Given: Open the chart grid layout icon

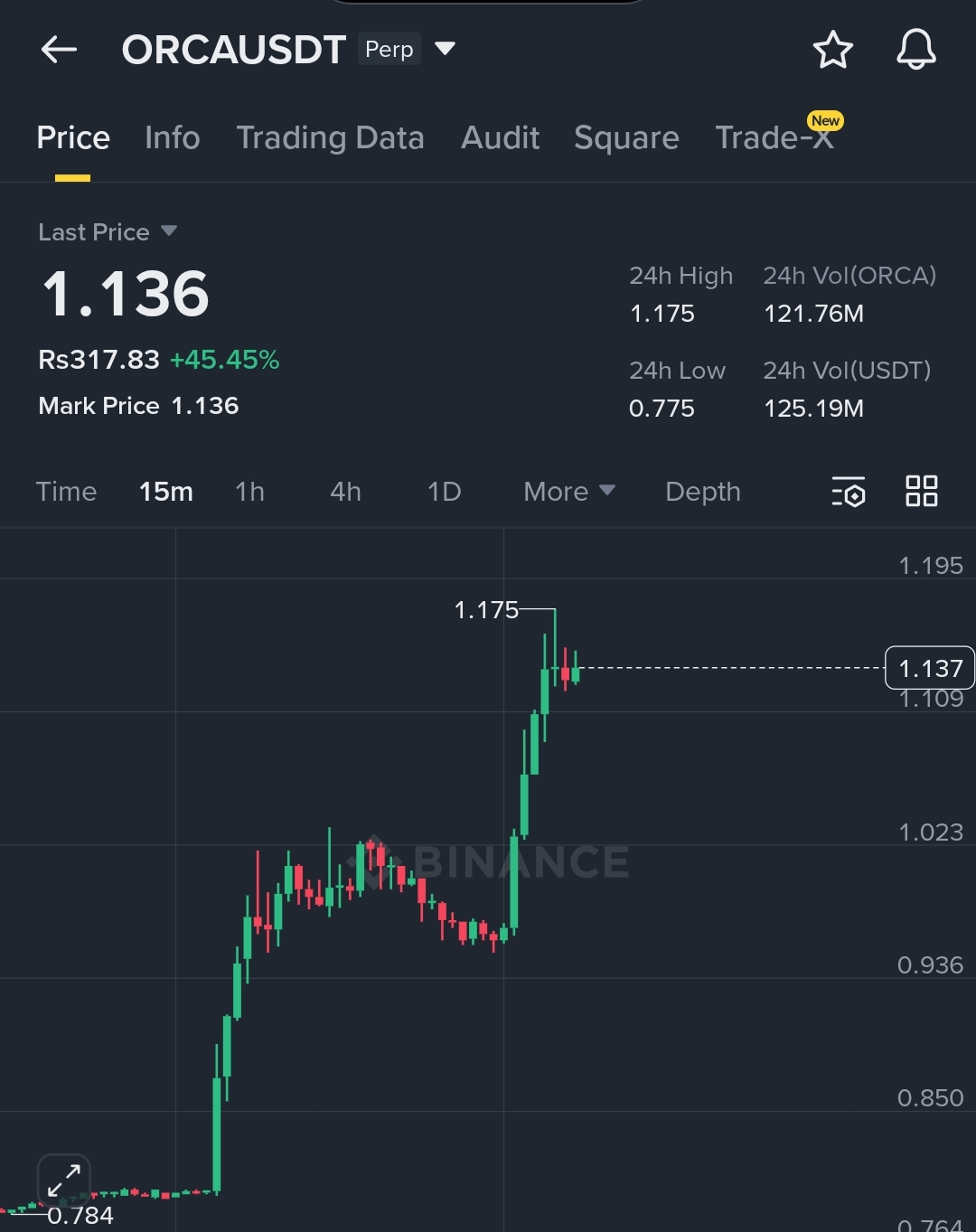Looking at the screenshot, I should (921, 491).
